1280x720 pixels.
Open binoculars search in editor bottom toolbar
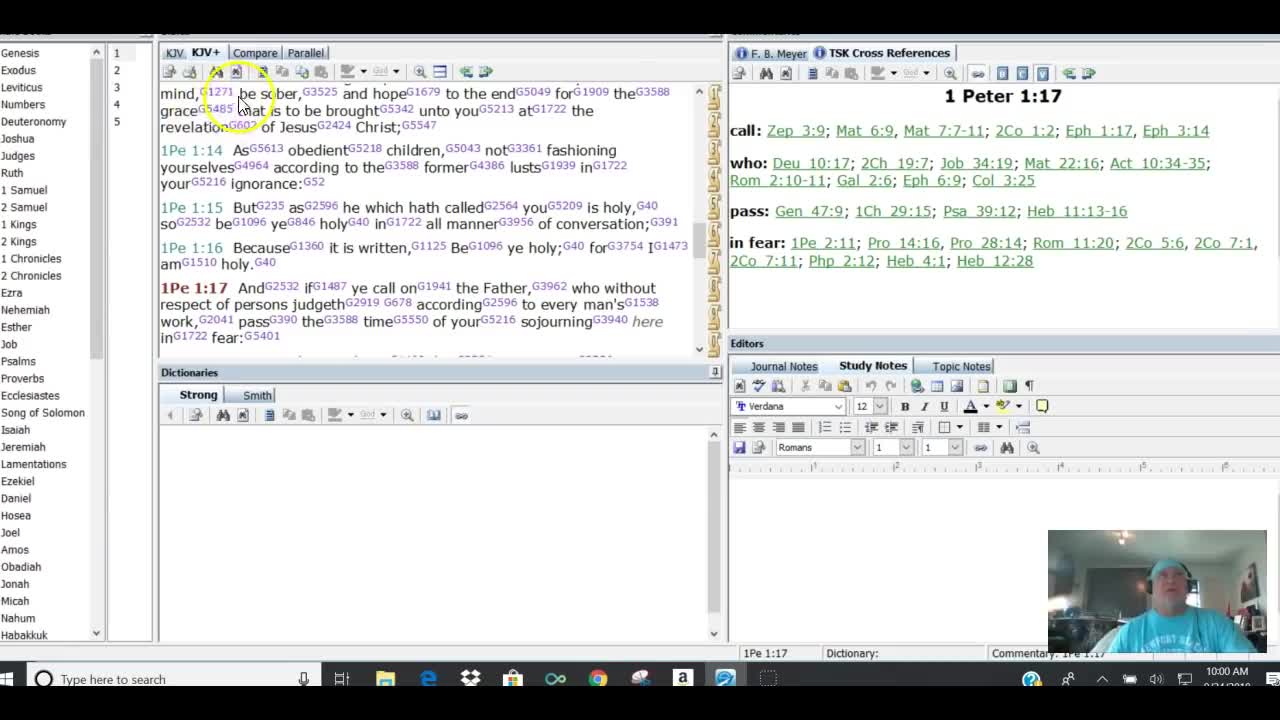pyautogui.click(x=1007, y=448)
